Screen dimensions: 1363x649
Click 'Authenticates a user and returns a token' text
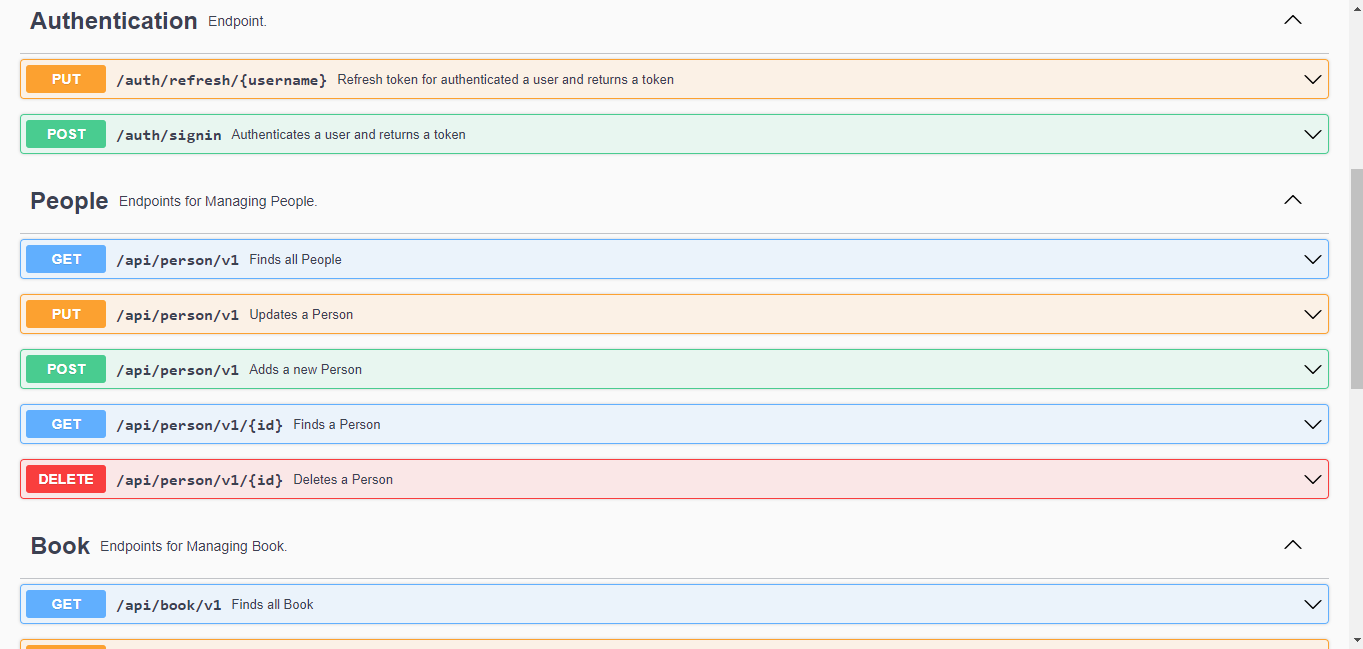click(348, 134)
